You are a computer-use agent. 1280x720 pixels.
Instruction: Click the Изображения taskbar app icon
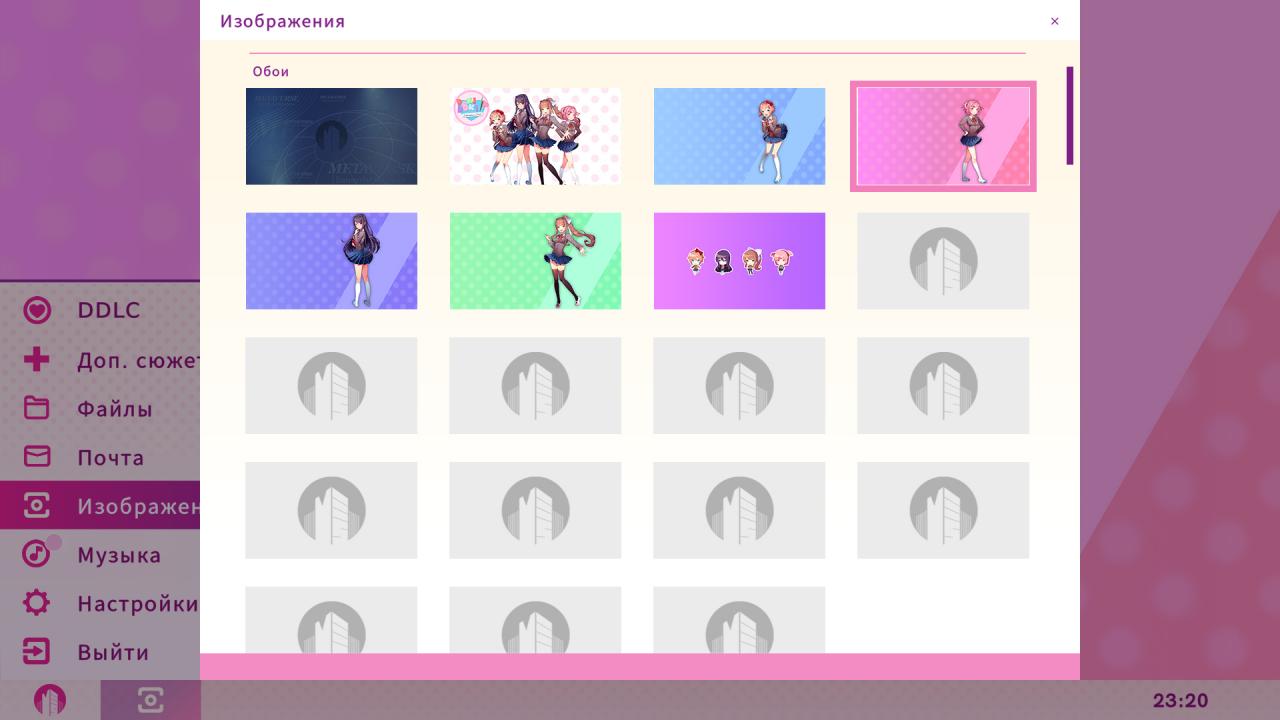click(x=150, y=700)
